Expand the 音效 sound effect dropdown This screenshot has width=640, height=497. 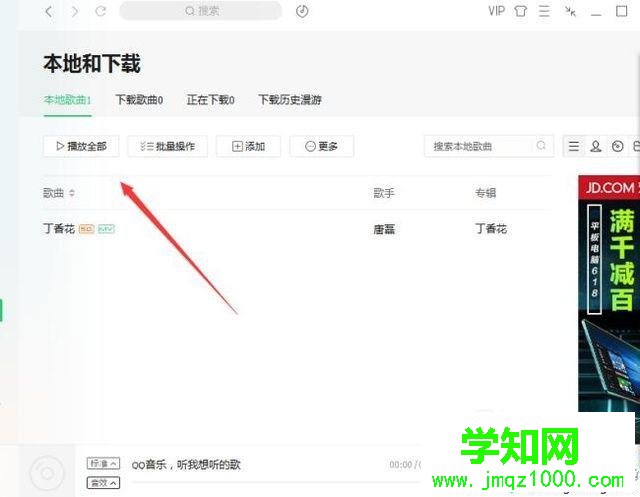[x=103, y=483]
